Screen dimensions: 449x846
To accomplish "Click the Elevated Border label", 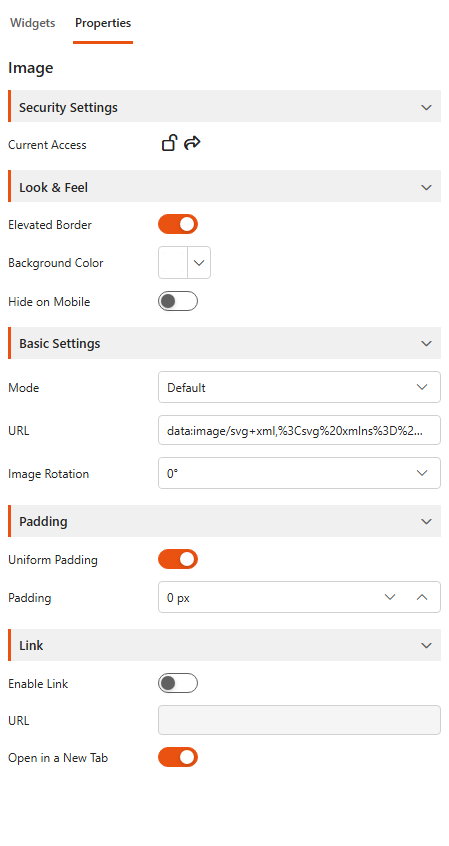I will point(50,225).
